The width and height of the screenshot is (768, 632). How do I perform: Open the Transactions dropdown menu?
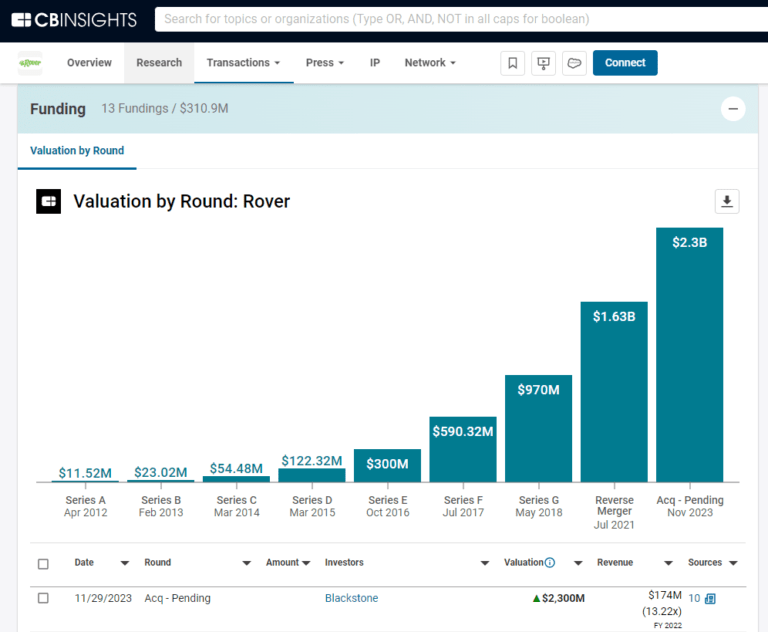(244, 63)
